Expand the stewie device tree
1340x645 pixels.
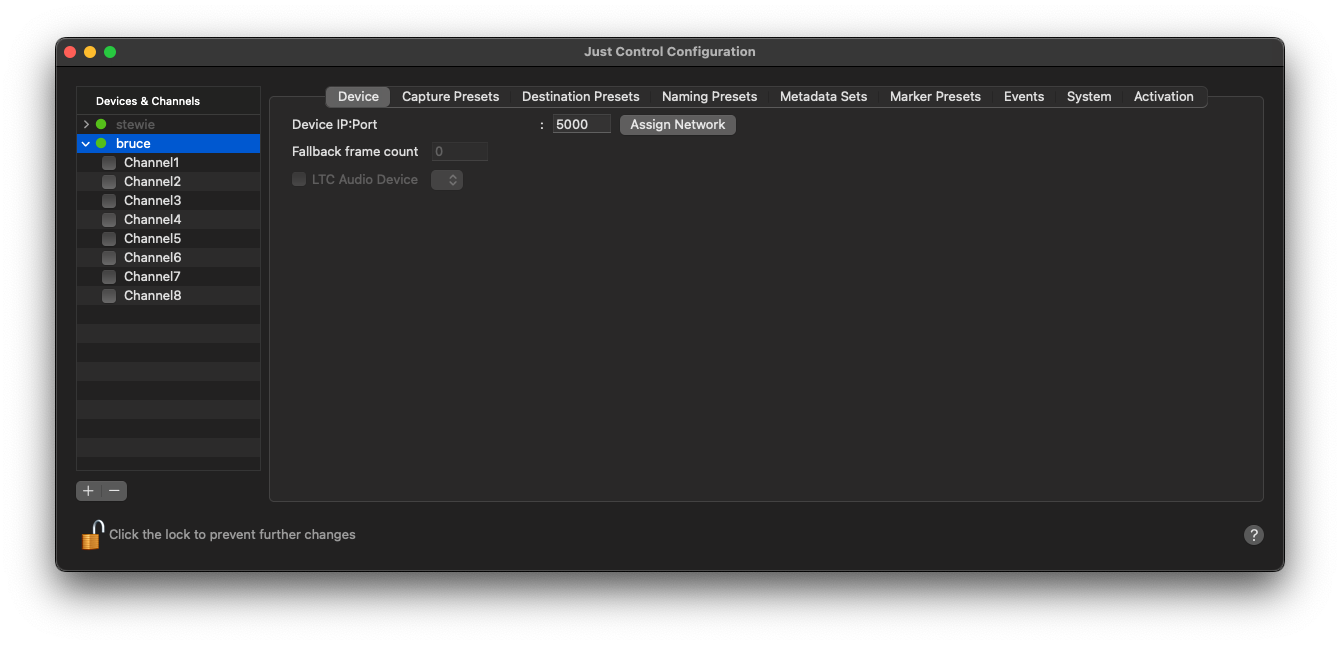click(x=86, y=125)
